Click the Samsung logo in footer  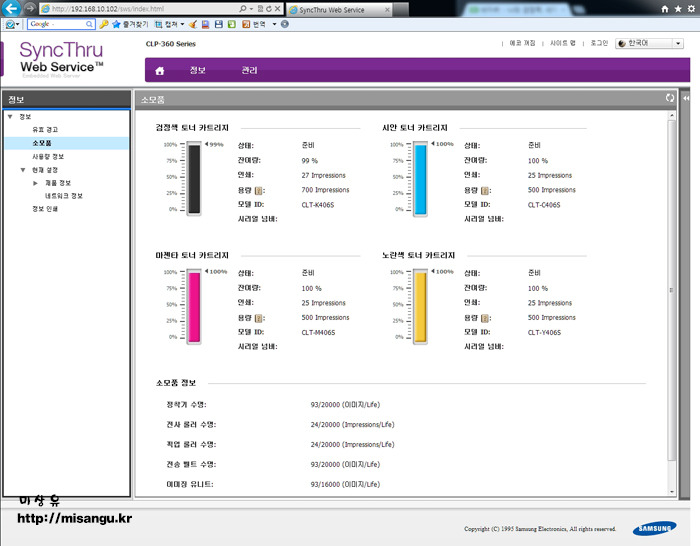click(x=654, y=529)
